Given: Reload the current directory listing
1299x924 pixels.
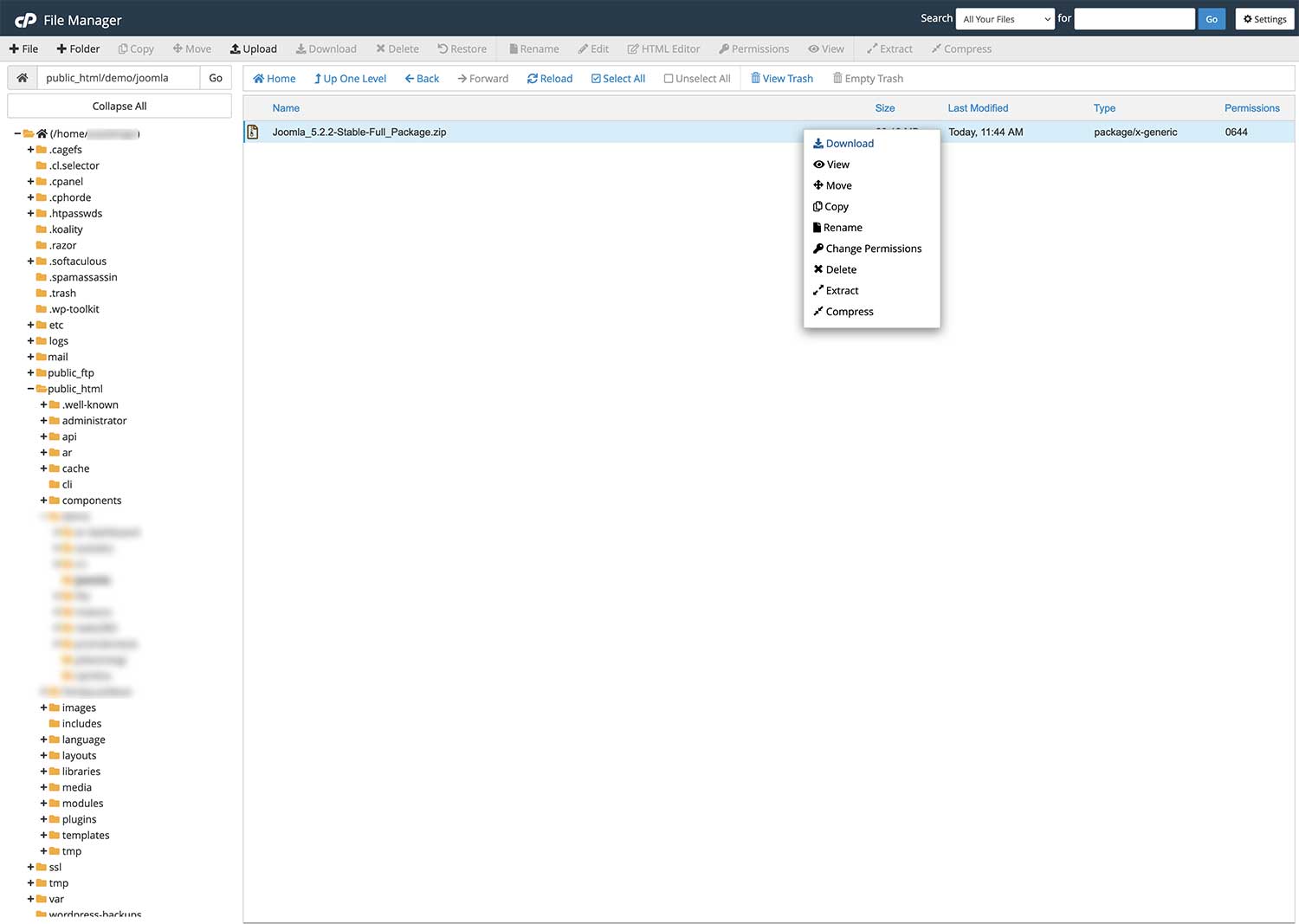Looking at the screenshot, I should coord(550,79).
